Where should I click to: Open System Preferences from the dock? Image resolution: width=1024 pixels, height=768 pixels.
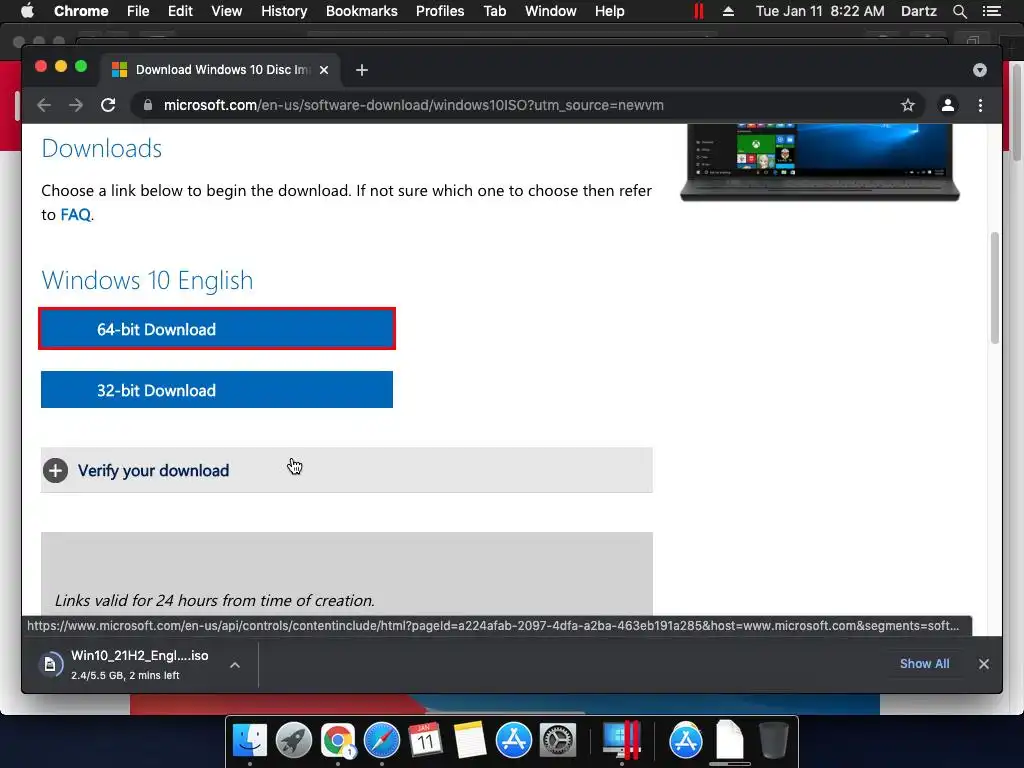(x=557, y=740)
